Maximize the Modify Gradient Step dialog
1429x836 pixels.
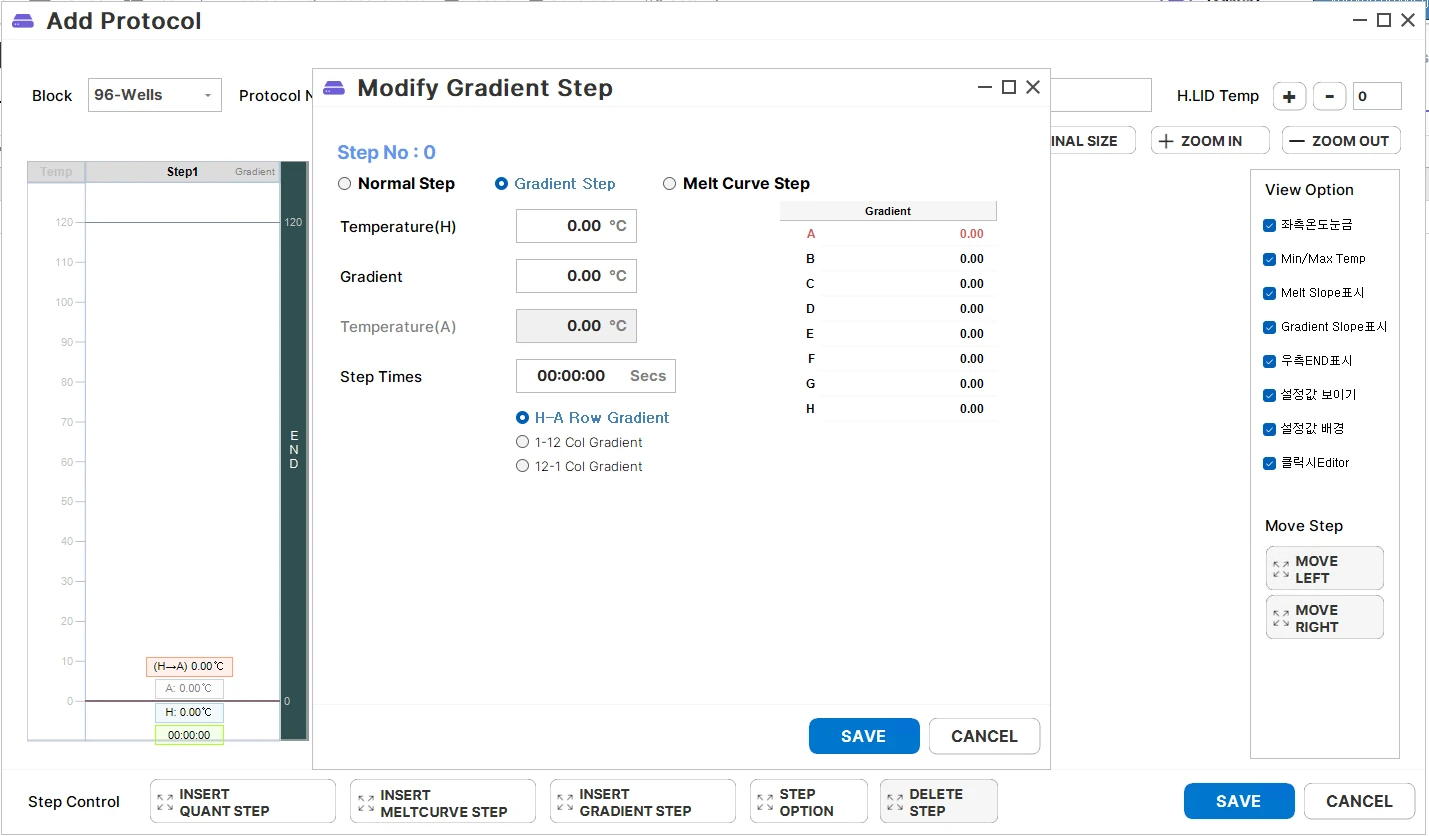pyautogui.click(x=1009, y=88)
